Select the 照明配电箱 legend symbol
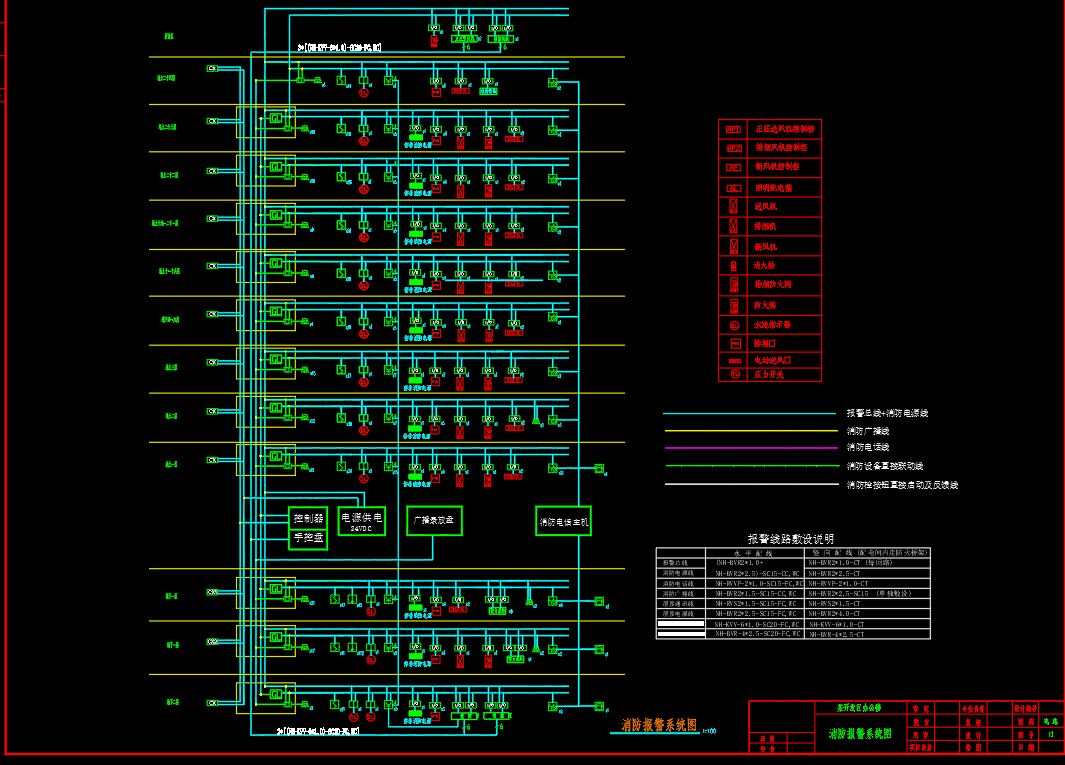Screen dimensions: 1065x765 (x=734, y=188)
